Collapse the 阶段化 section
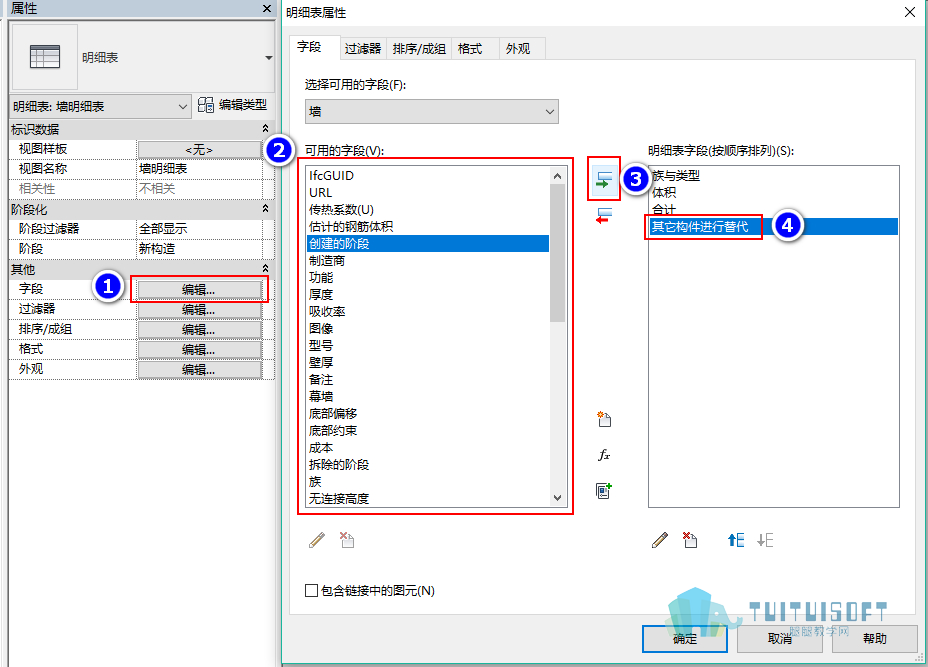 pyautogui.click(x=265, y=208)
